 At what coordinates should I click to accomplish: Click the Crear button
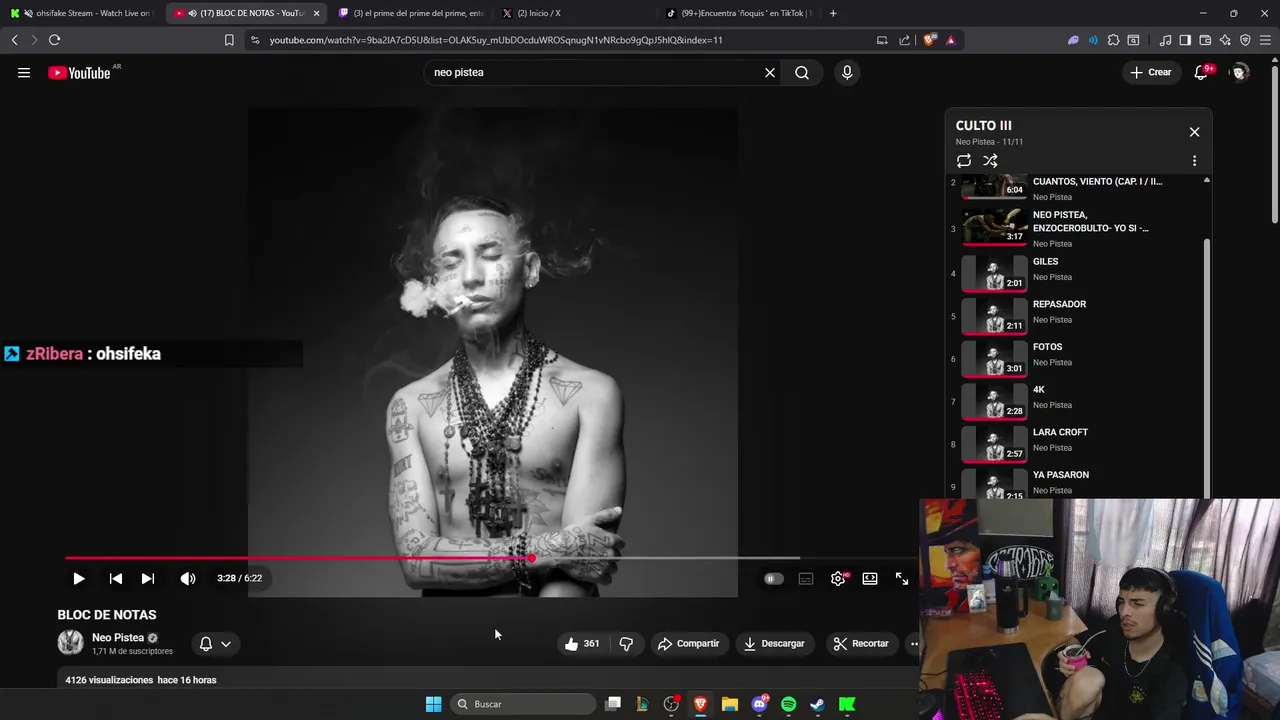pyautogui.click(x=1150, y=72)
